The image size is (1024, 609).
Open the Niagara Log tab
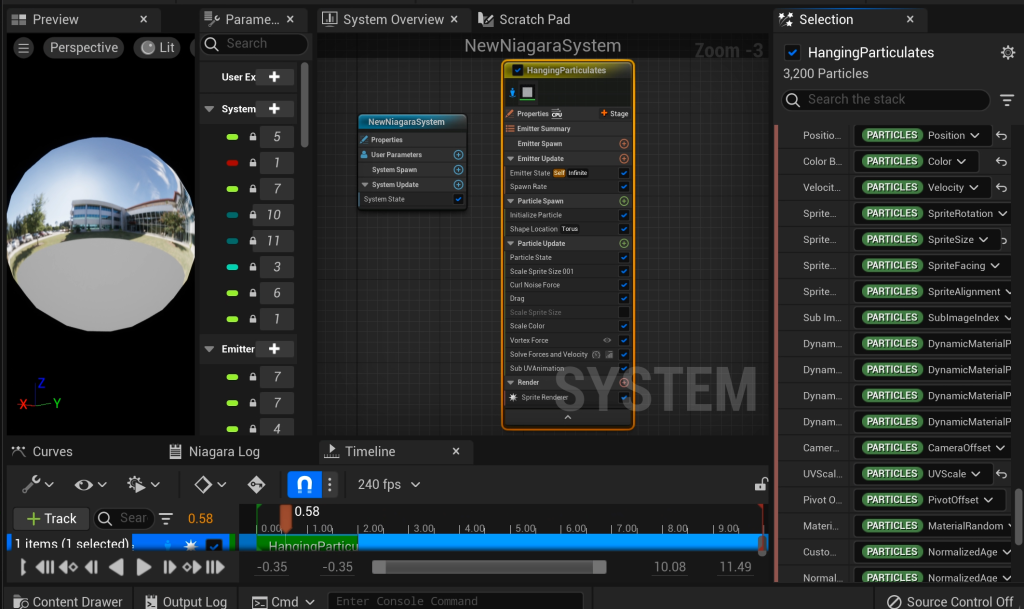tap(215, 451)
